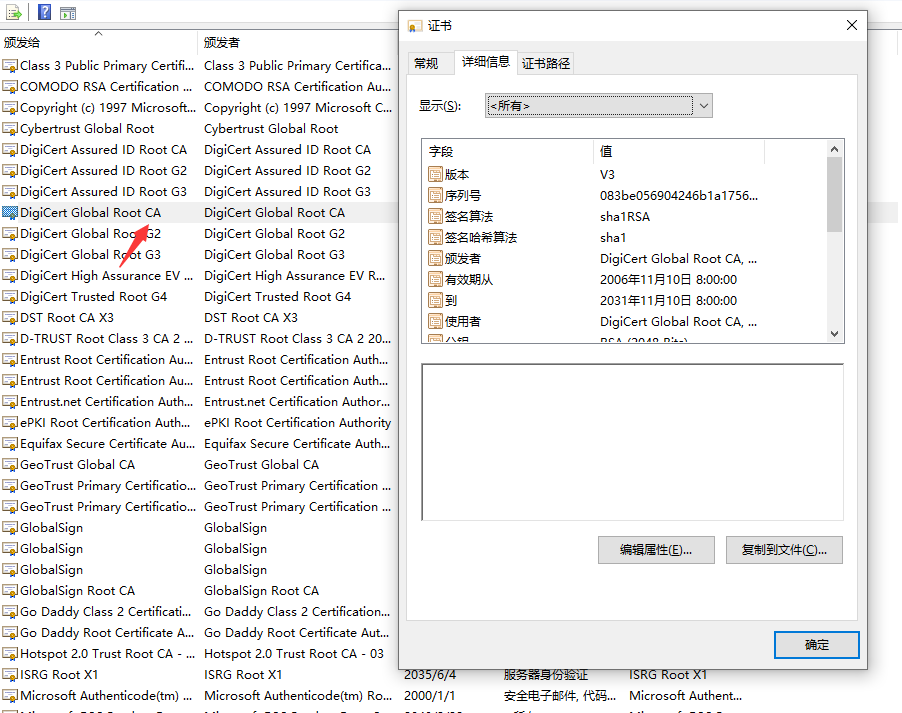Select the Microsoft Authenticode(tm) certificate icon
The height and width of the screenshot is (713, 902).
tap(10, 696)
